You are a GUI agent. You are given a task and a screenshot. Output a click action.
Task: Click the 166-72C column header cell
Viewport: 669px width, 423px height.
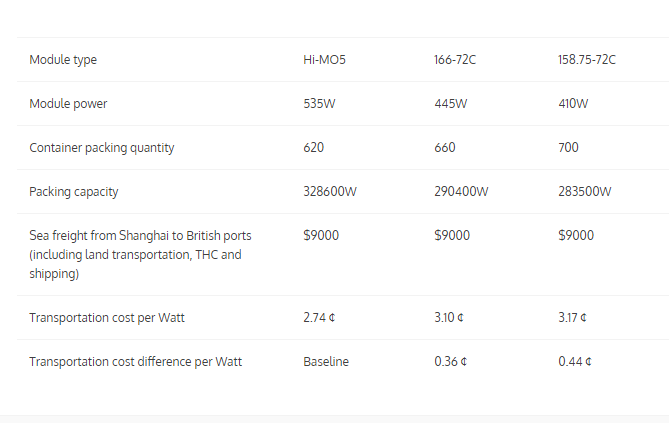pyautogui.click(x=455, y=60)
